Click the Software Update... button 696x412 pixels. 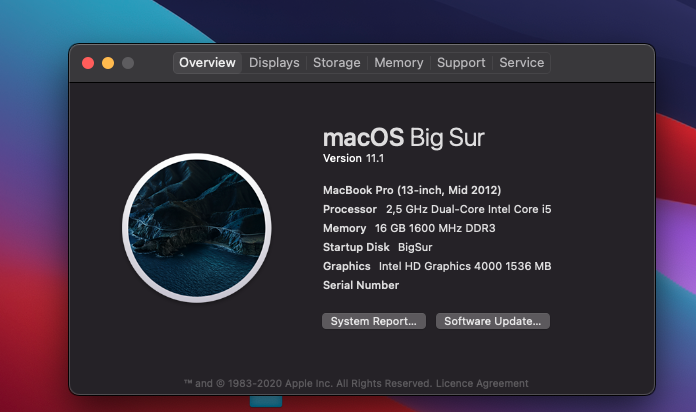click(493, 321)
